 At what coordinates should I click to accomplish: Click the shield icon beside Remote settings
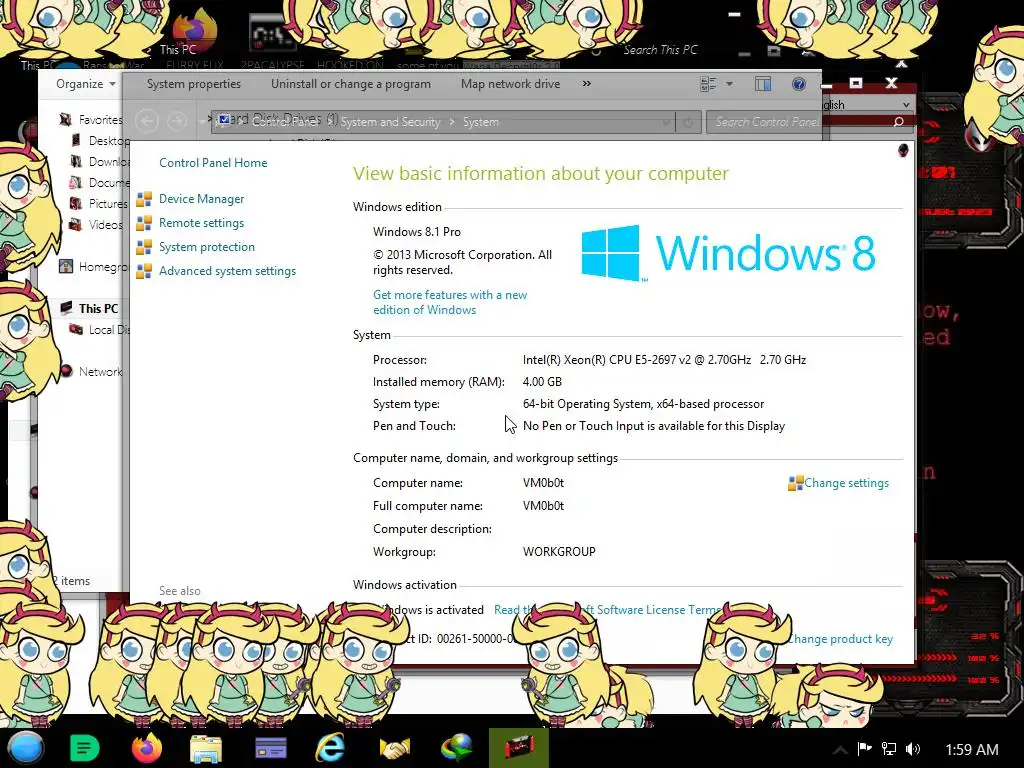point(144,223)
